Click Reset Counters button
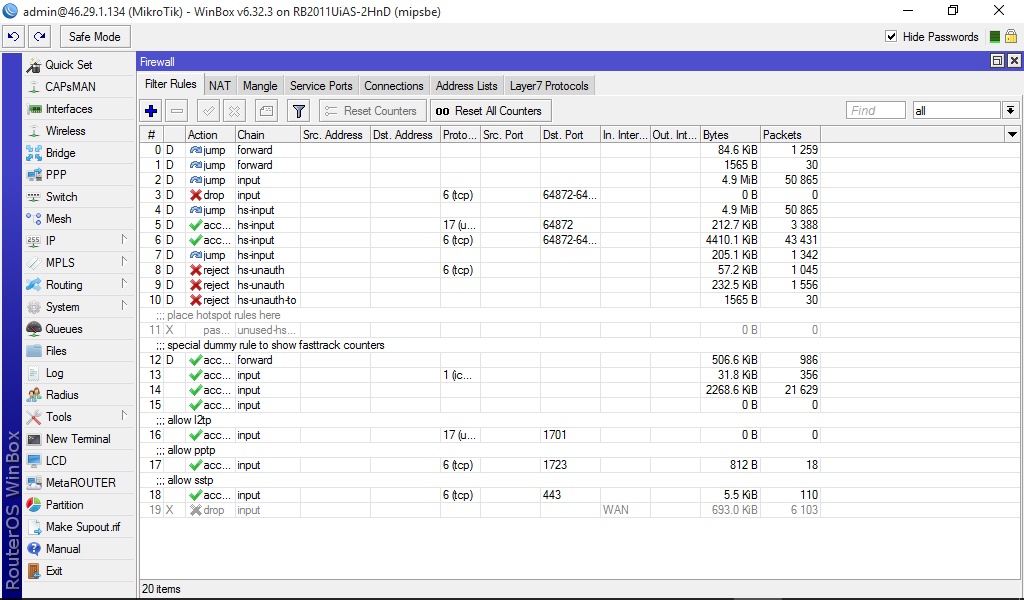The width and height of the screenshot is (1024, 600). [x=372, y=111]
